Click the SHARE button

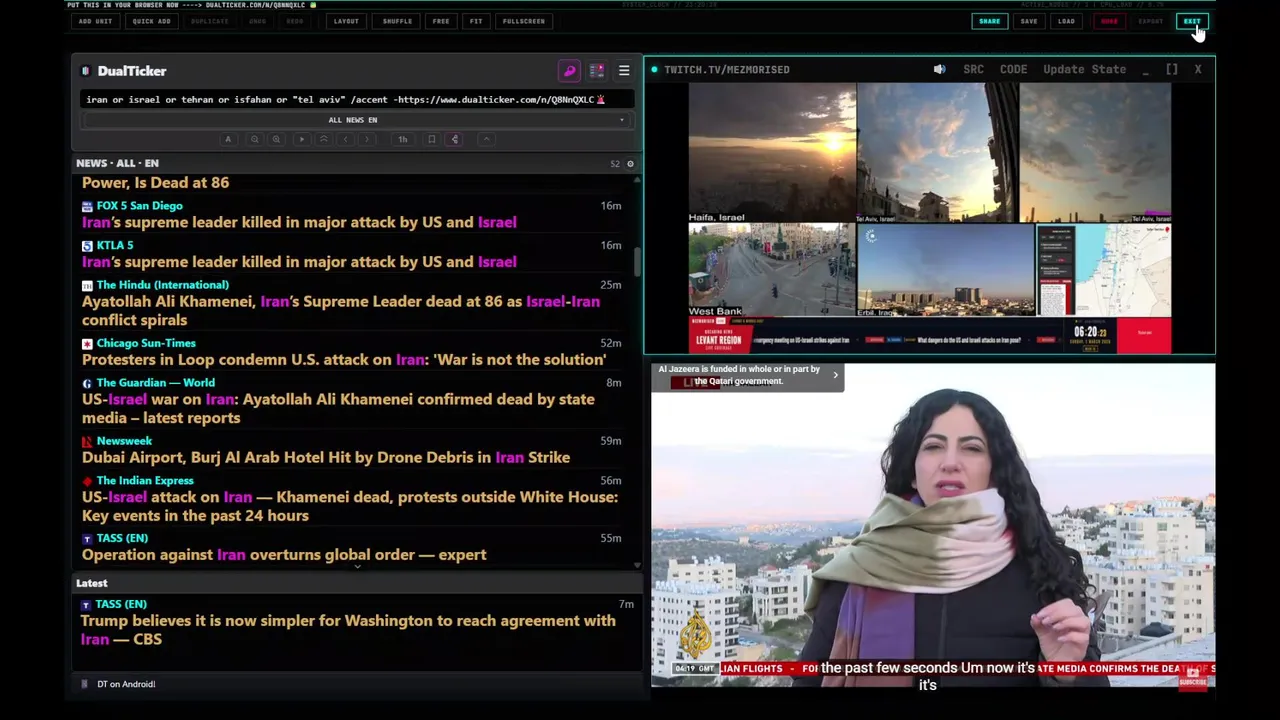pyautogui.click(x=989, y=21)
